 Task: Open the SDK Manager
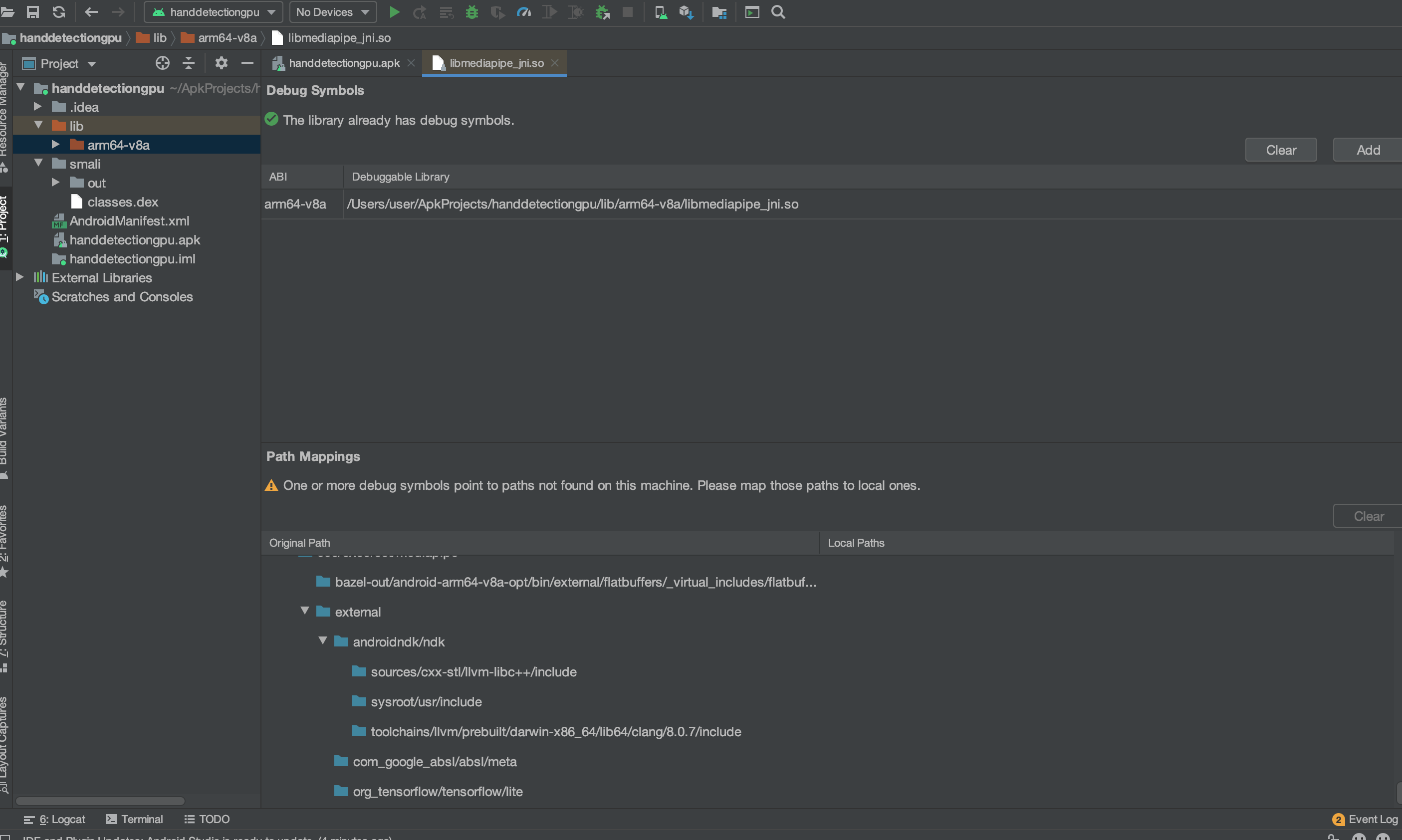click(687, 12)
